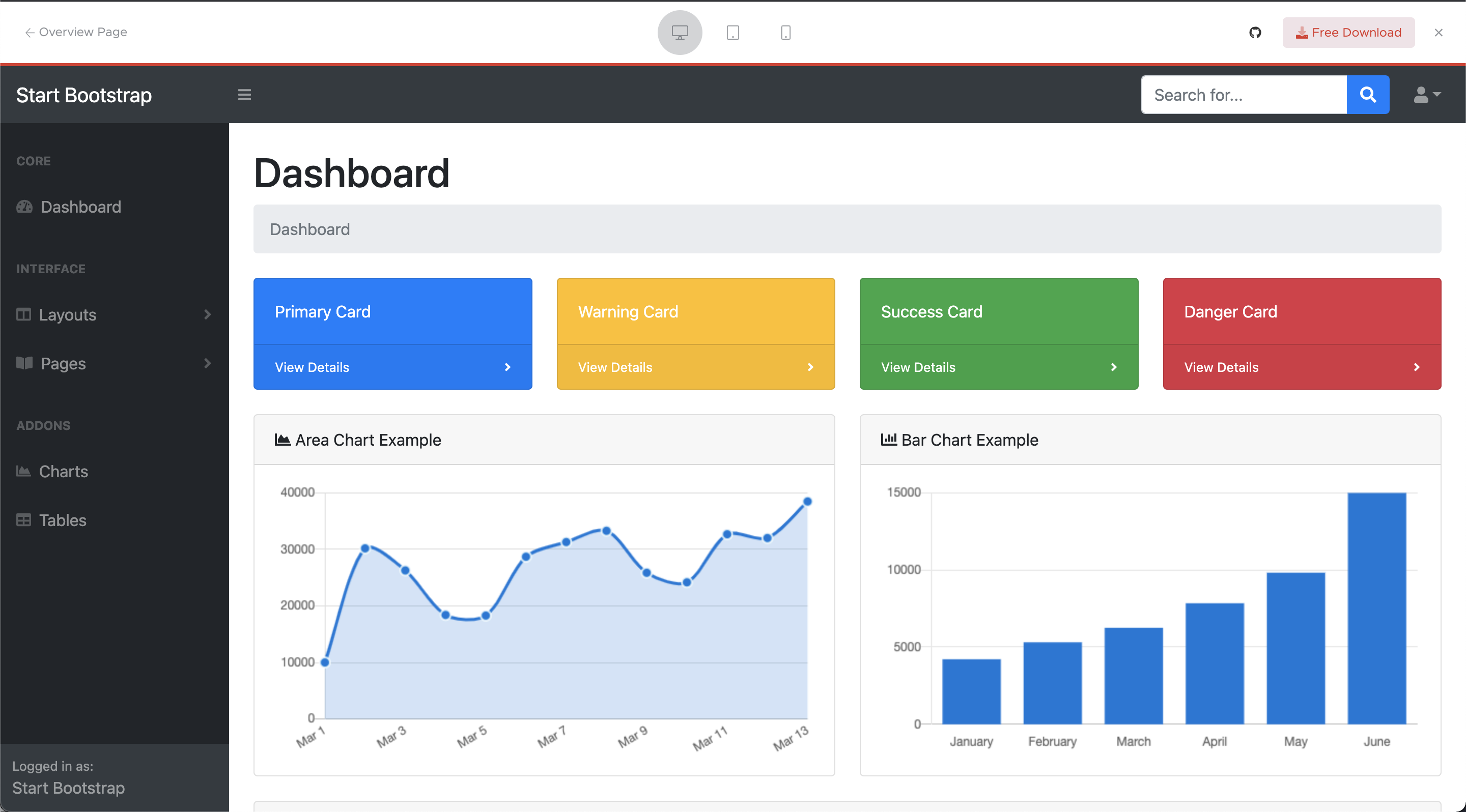This screenshot has height=812, width=1466.
Task: Click the Pages book icon
Action: (24, 363)
